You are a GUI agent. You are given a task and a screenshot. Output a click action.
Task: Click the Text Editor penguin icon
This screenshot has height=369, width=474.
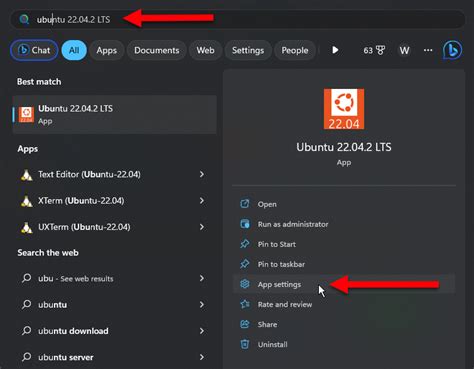coord(26,175)
